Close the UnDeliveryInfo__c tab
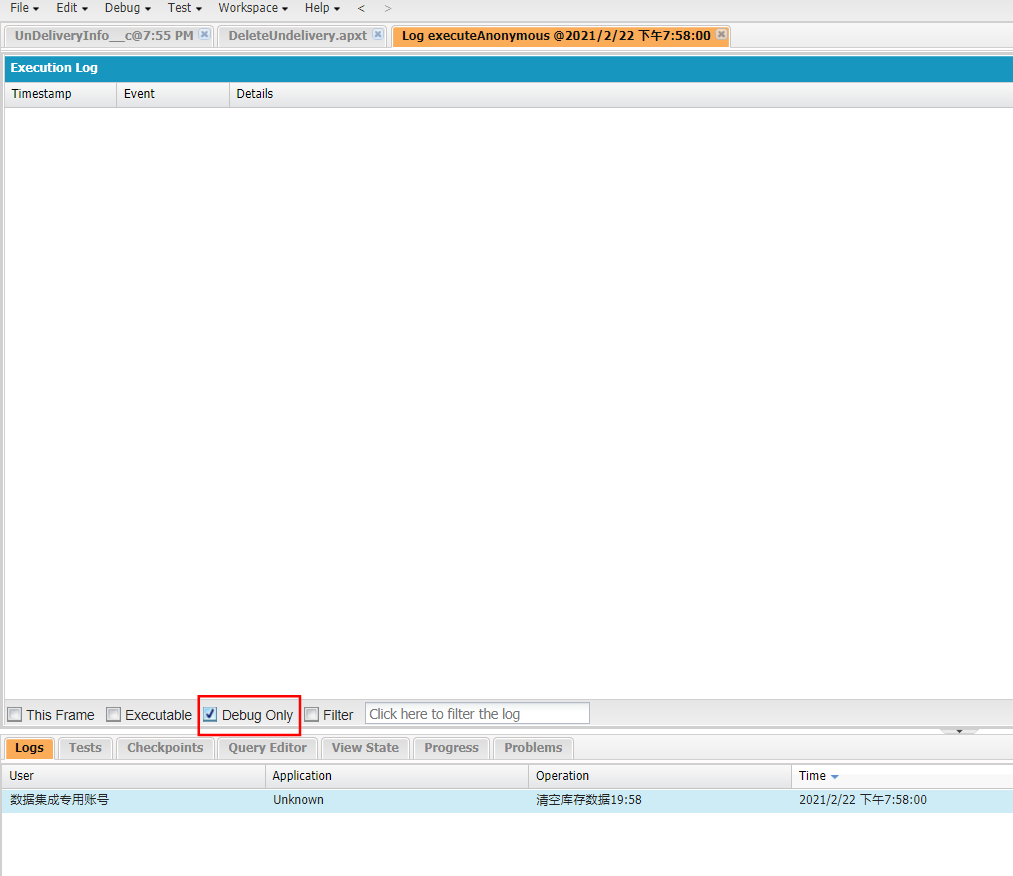The image size is (1013, 876). (204, 34)
